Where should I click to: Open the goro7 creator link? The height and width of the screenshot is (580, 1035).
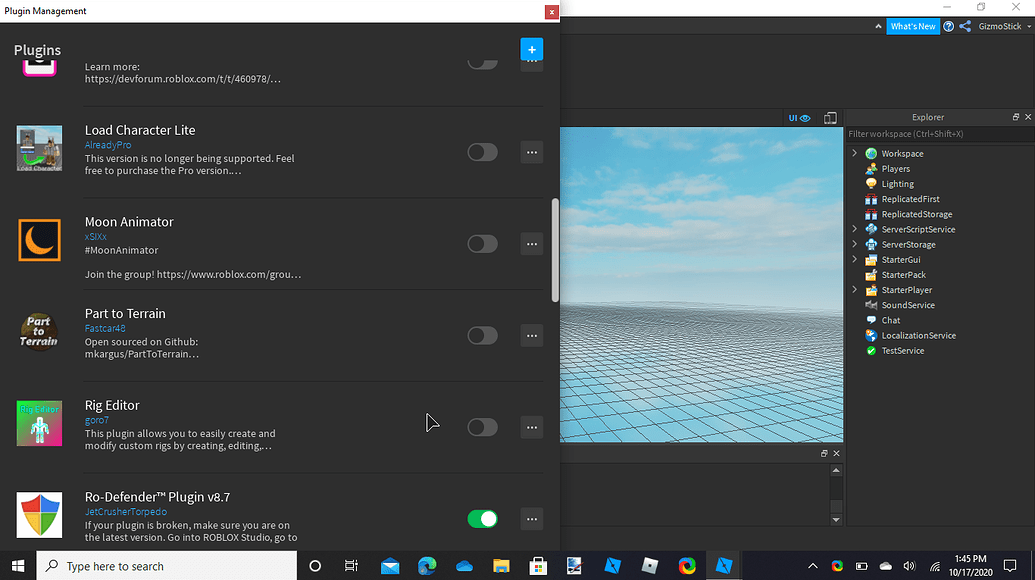point(96,420)
